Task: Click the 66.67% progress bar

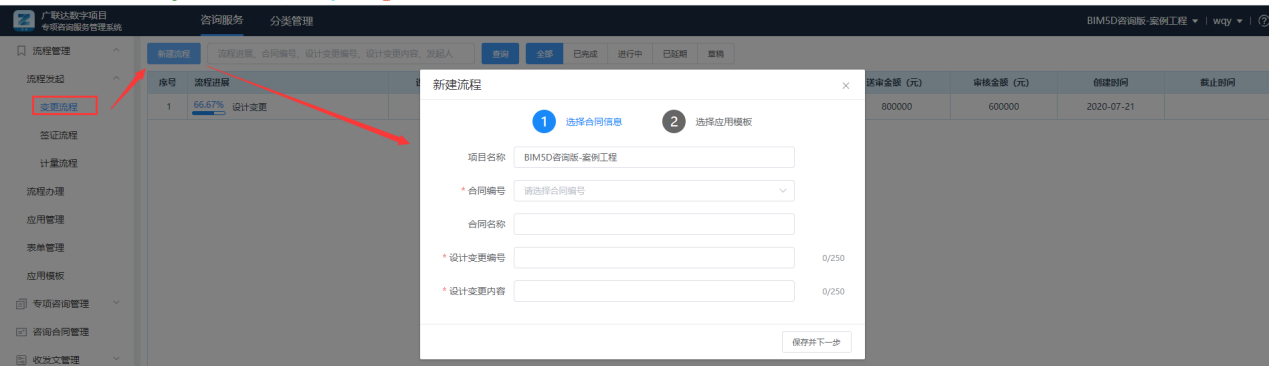Action: [x=209, y=113]
